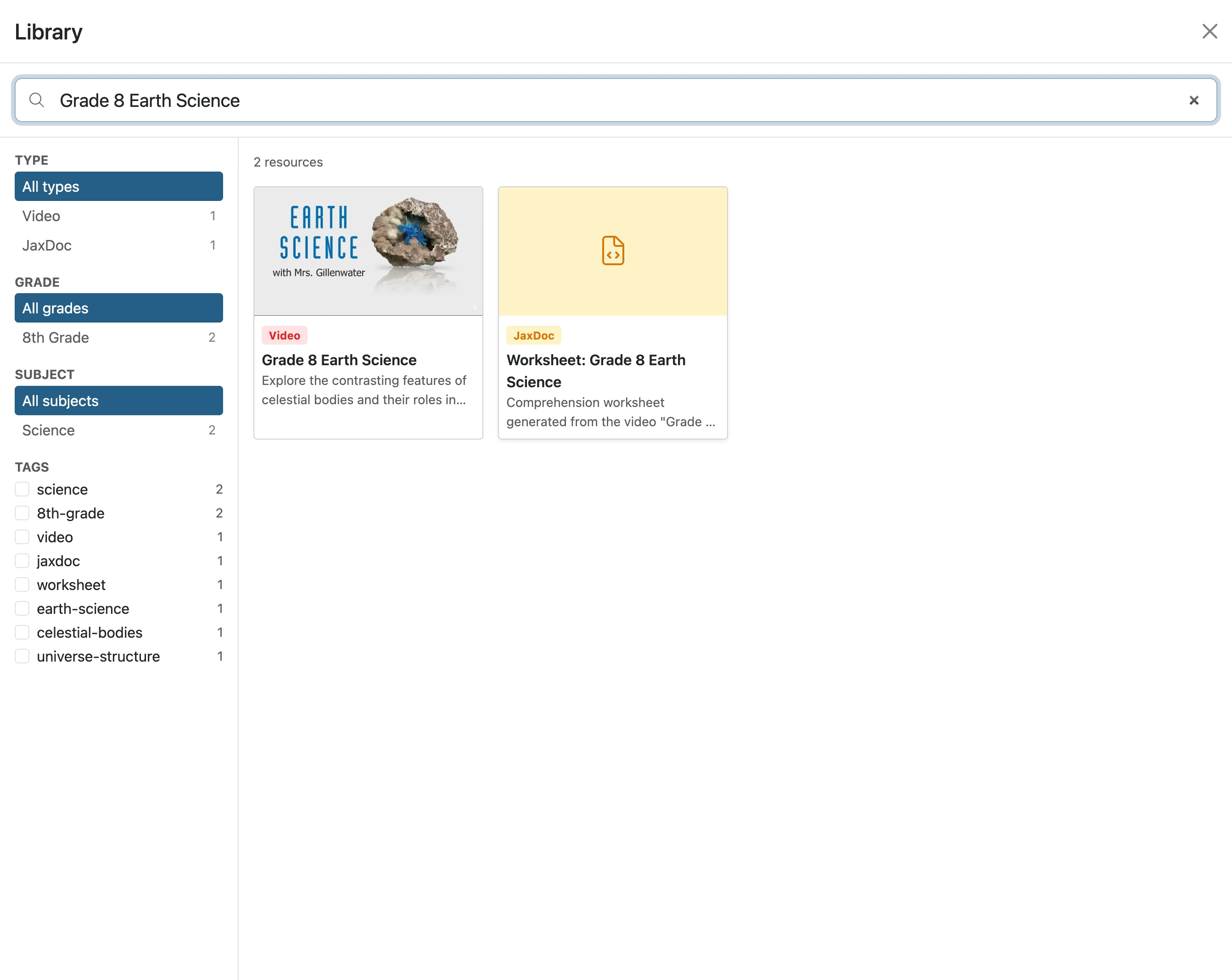Click the video description starting 'Explore the contrasting'
1232x980 pixels.
(364, 390)
